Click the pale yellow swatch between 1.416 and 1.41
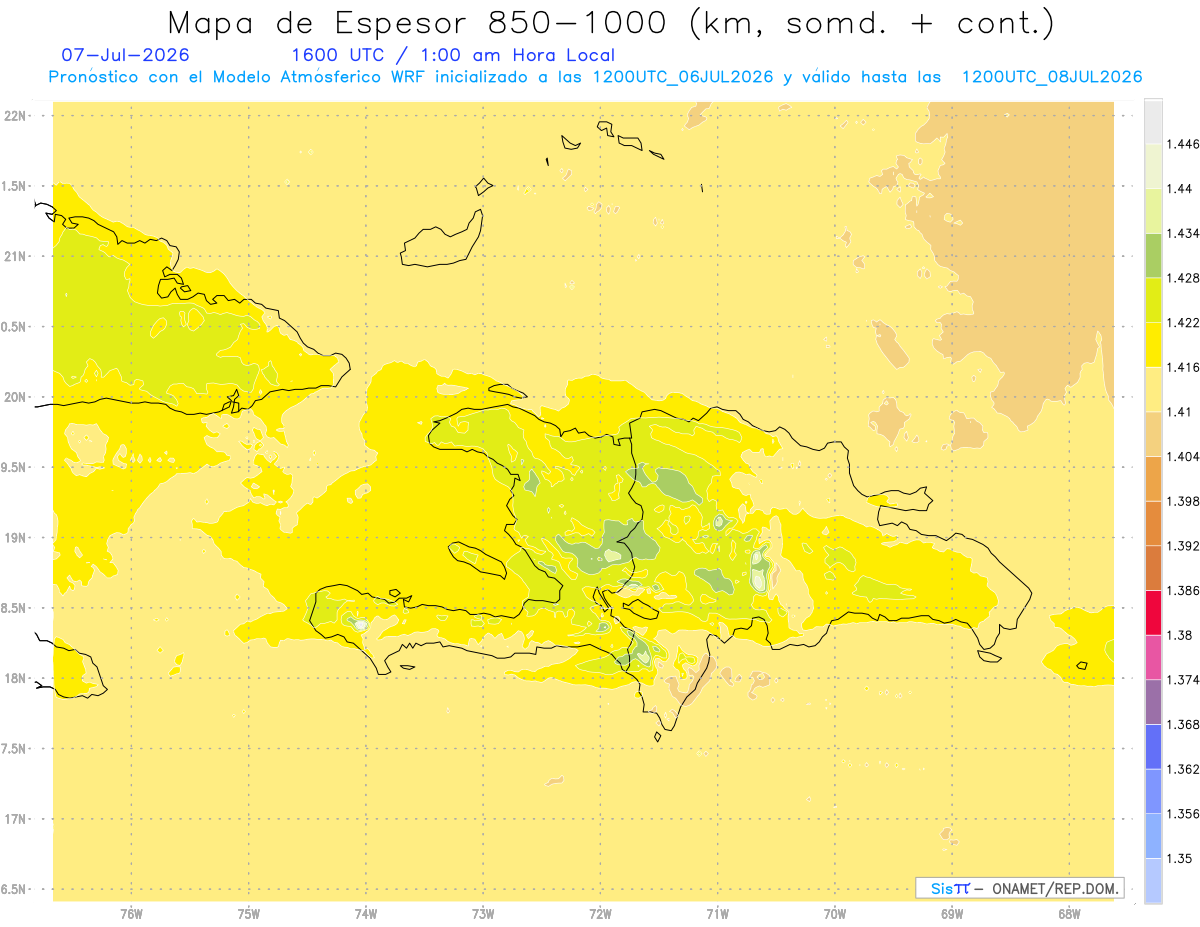 click(1153, 389)
